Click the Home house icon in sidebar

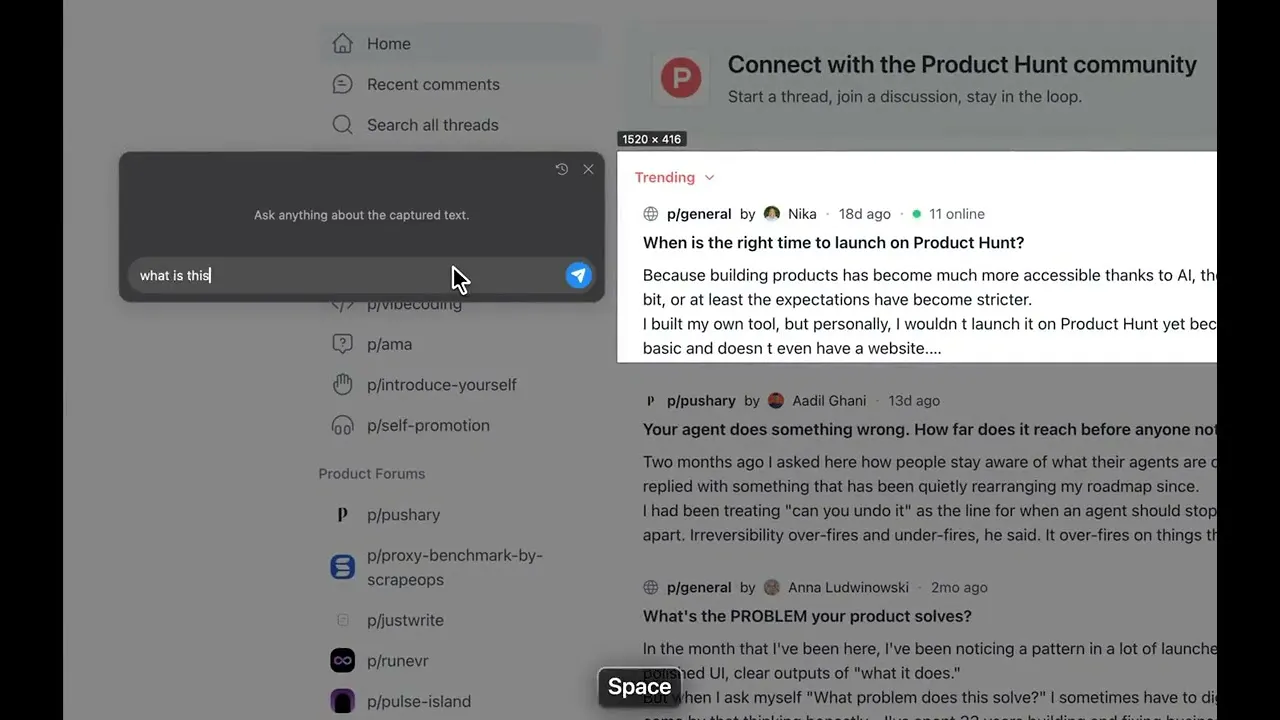point(342,44)
